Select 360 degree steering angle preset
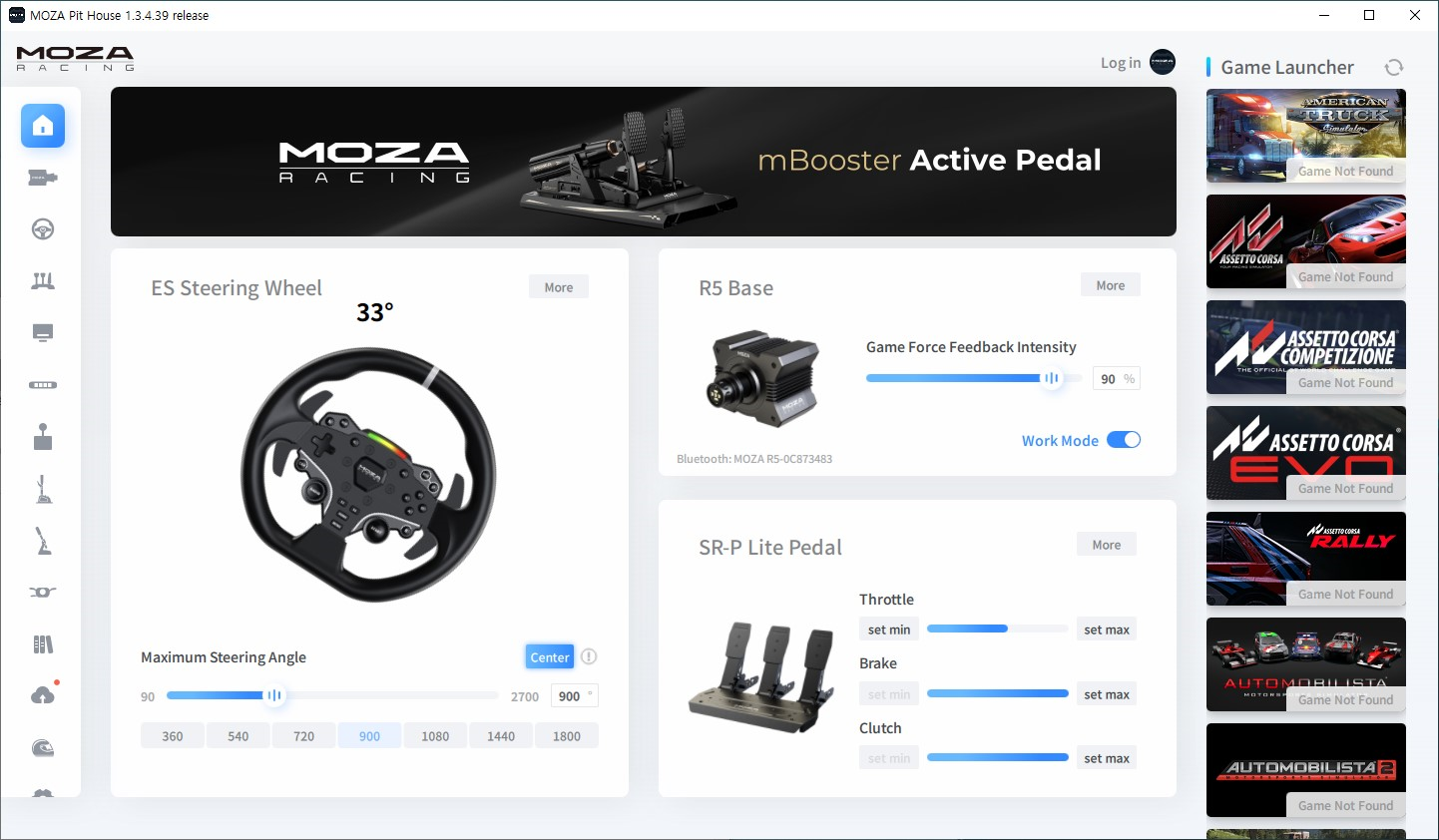 [x=173, y=736]
